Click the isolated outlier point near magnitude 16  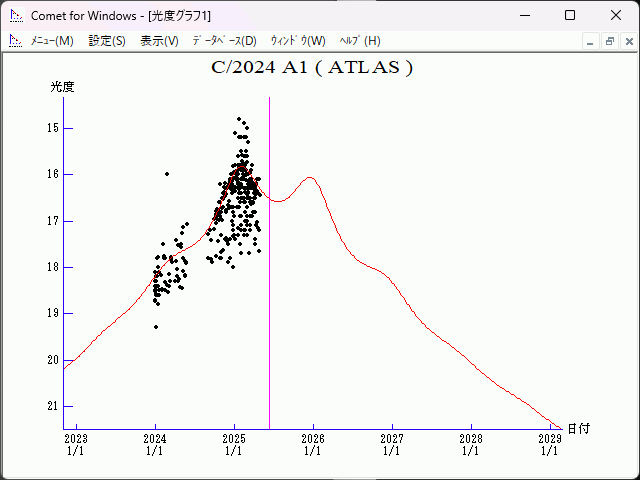click(x=167, y=174)
